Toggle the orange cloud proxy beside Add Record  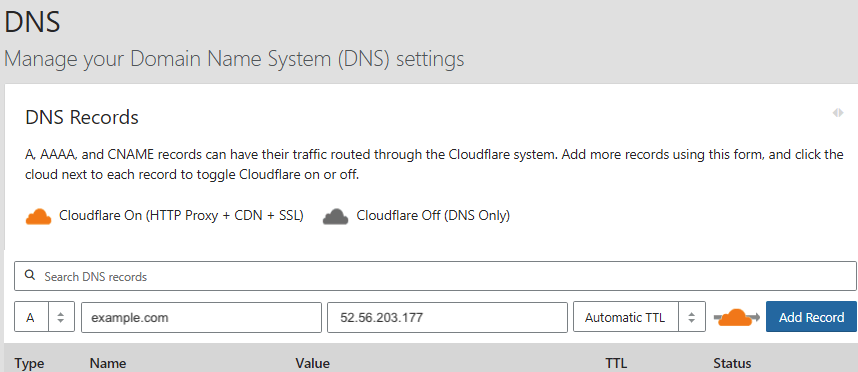click(x=736, y=317)
